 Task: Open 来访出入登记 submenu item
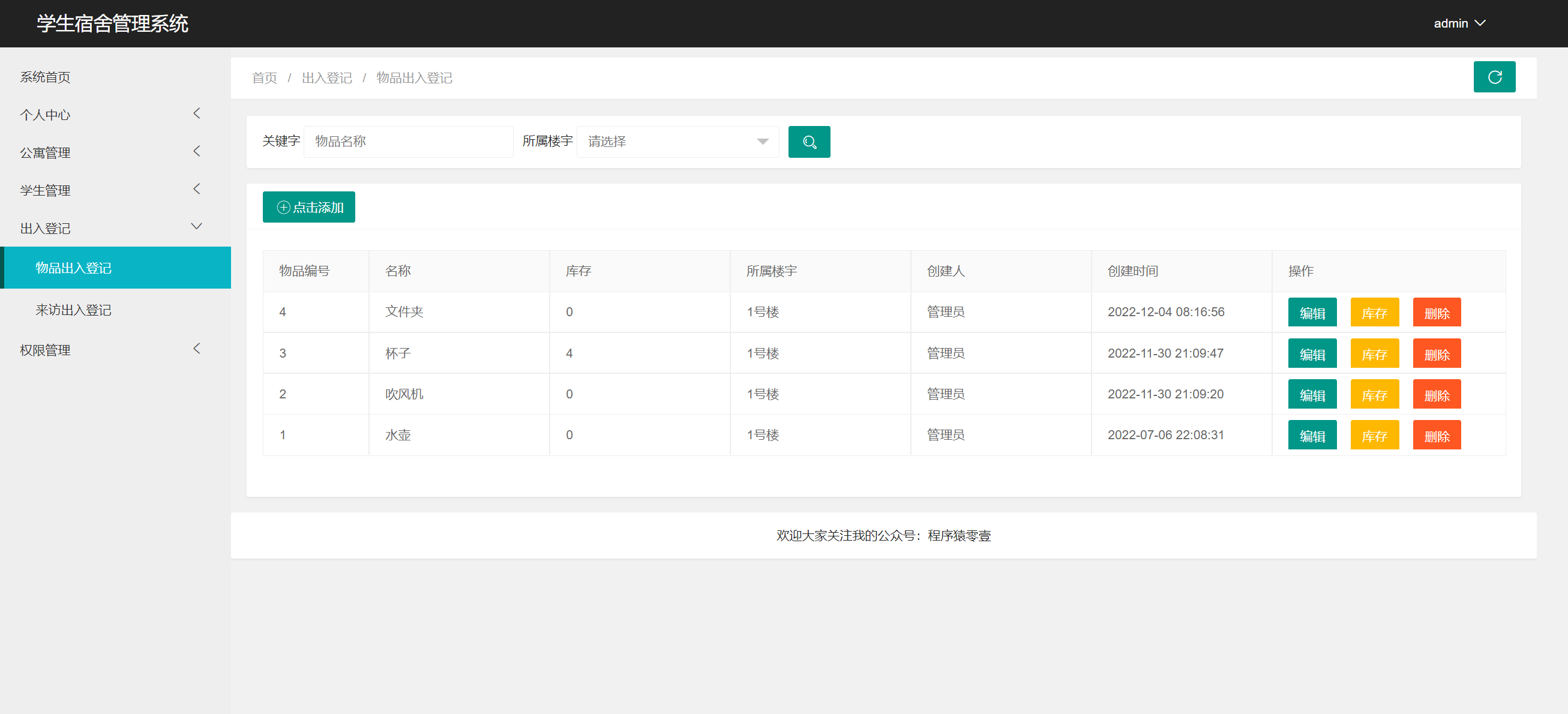pyautogui.click(x=74, y=310)
